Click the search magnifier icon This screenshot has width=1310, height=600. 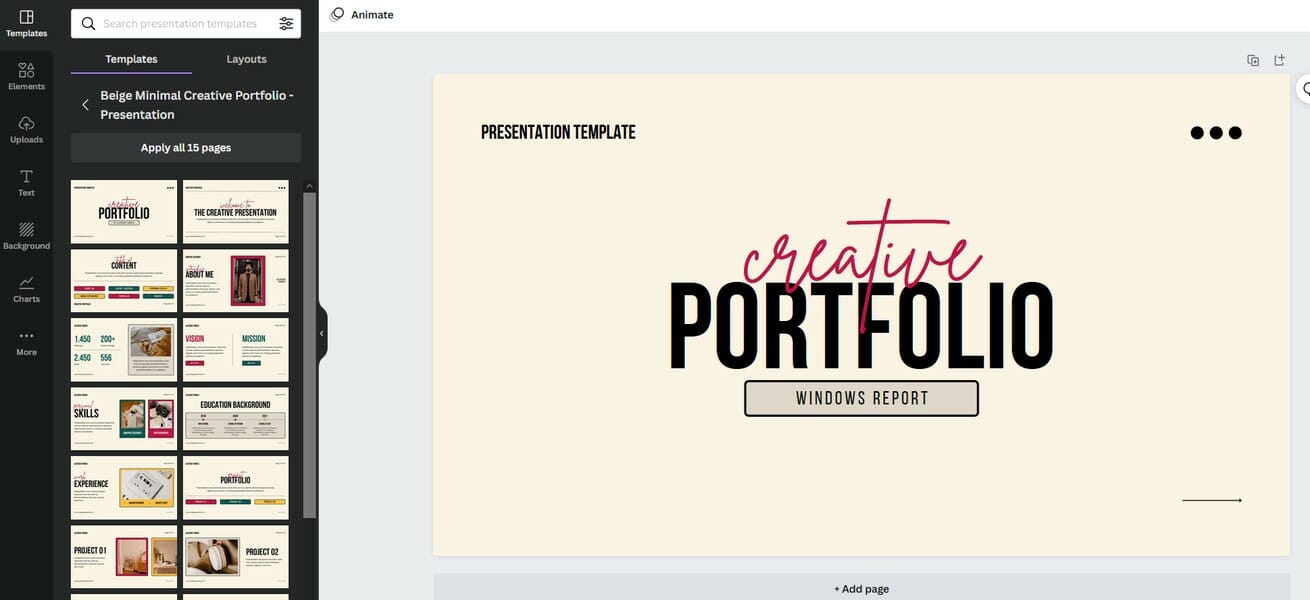point(88,24)
